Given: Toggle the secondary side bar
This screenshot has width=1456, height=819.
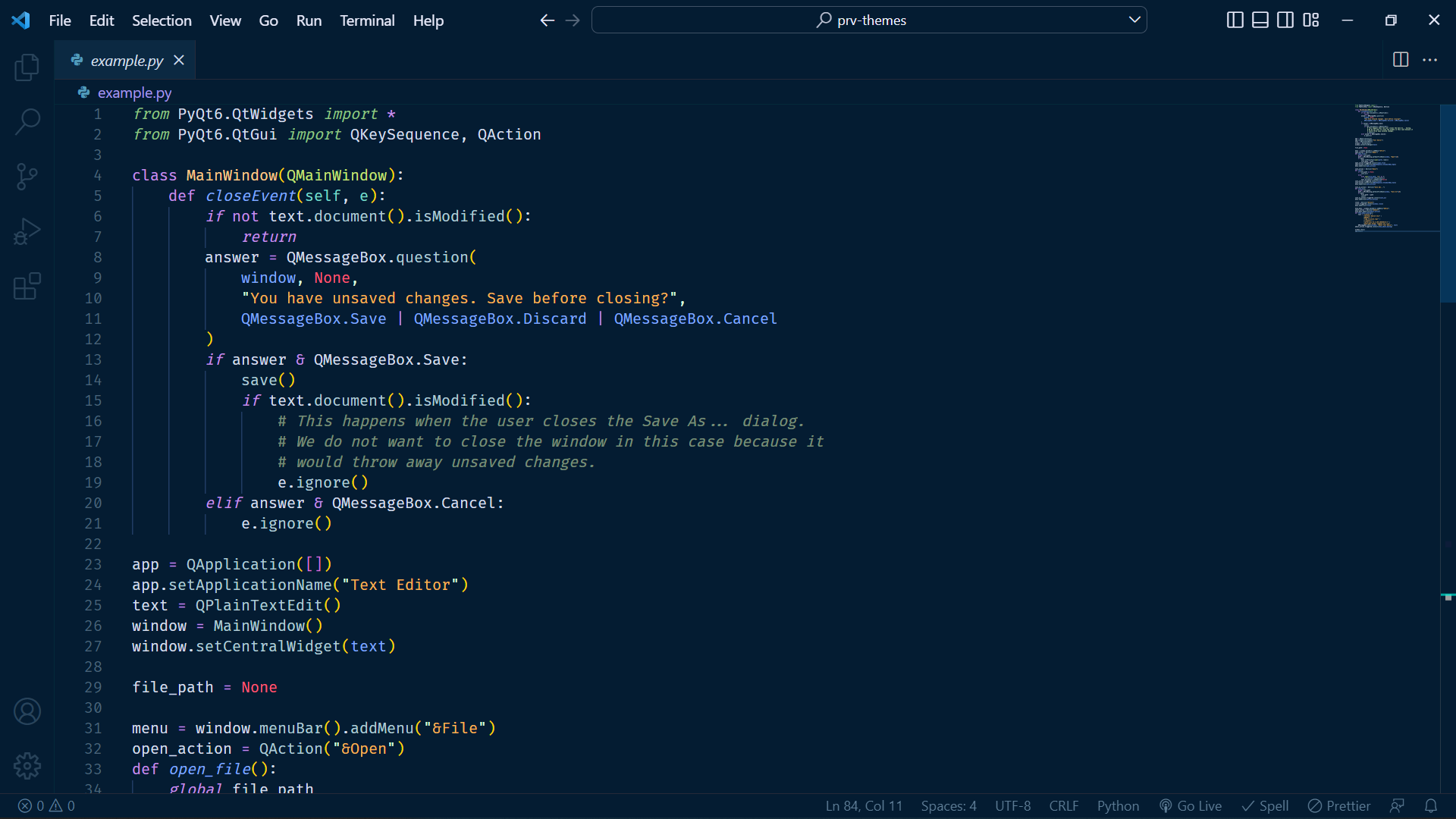Looking at the screenshot, I should (x=1285, y=20).
